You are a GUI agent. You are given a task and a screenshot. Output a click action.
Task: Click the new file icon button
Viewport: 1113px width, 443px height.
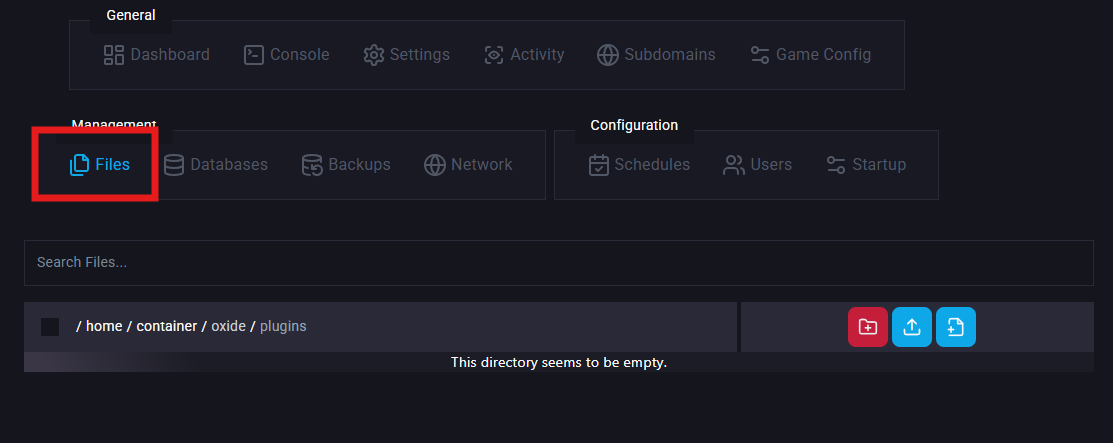tap(955, 327)
